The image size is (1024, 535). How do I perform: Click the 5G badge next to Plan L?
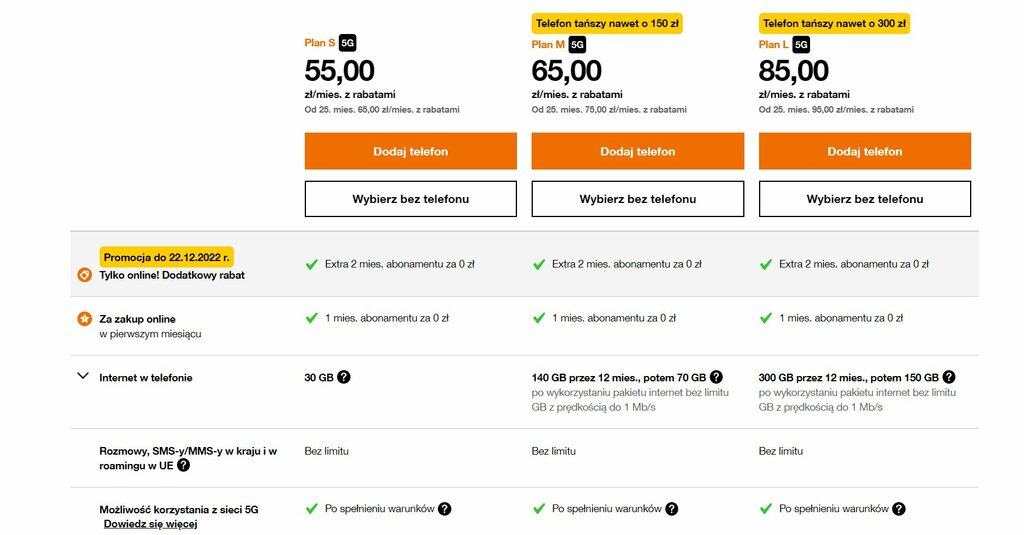801,44
